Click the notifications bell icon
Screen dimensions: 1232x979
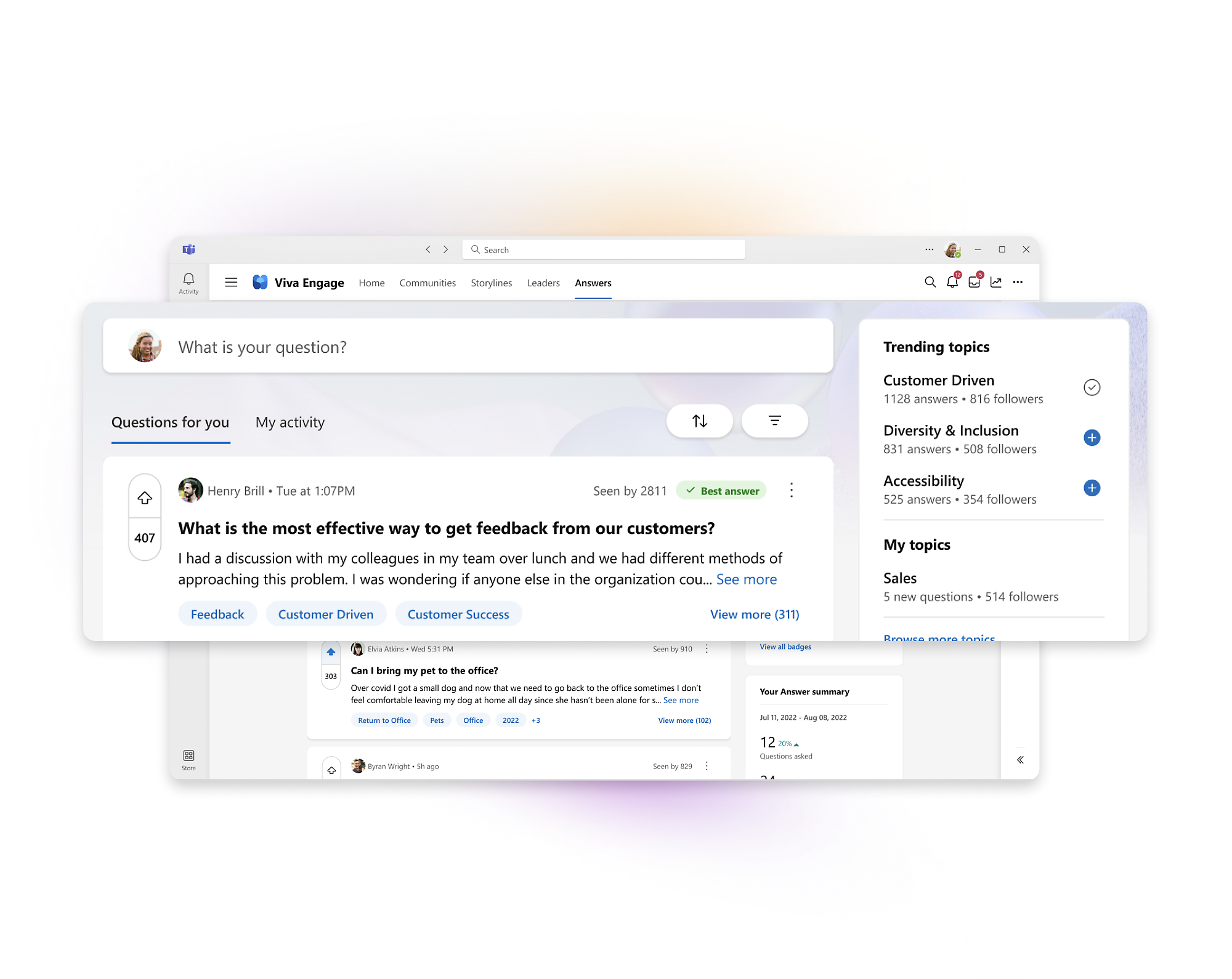(950, 283)
